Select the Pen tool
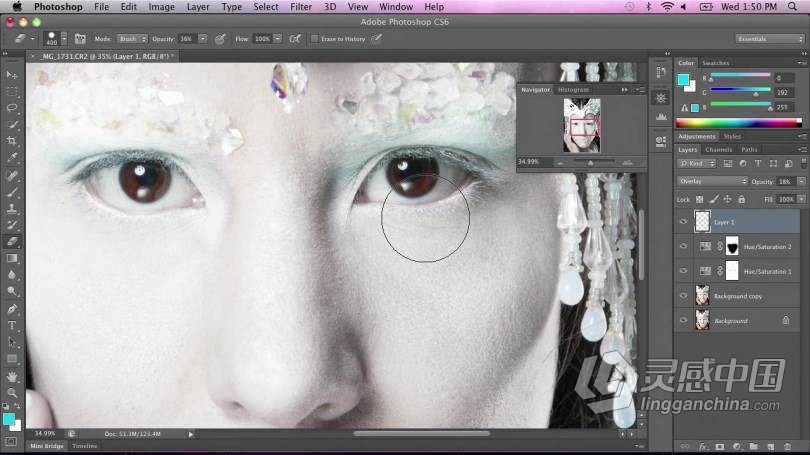 click(12, 309)
